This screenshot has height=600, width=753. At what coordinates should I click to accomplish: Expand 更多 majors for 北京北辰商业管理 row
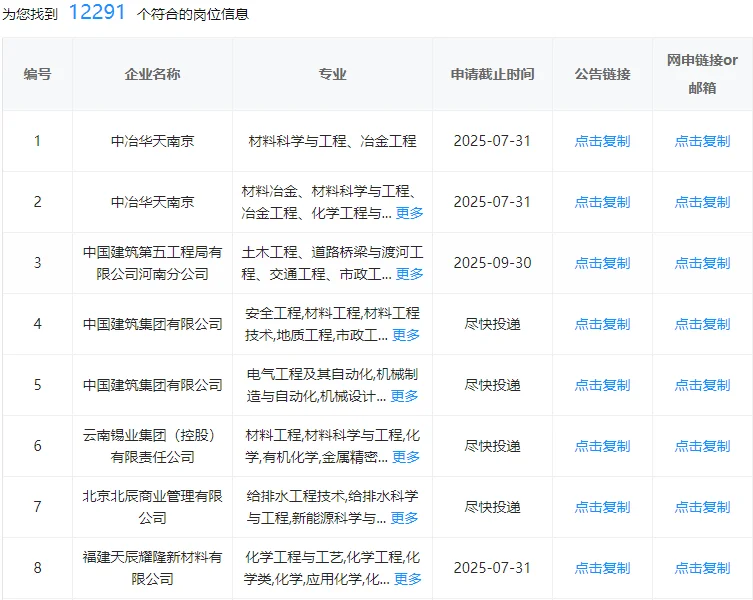click(x=404, y=518)
